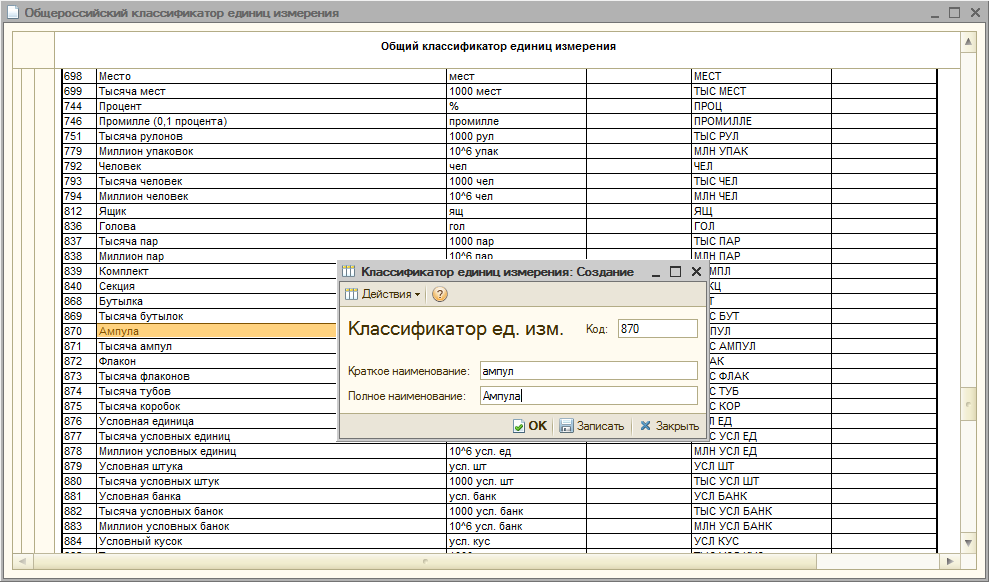Expand the Действия dropdown menu

[383, 294]
